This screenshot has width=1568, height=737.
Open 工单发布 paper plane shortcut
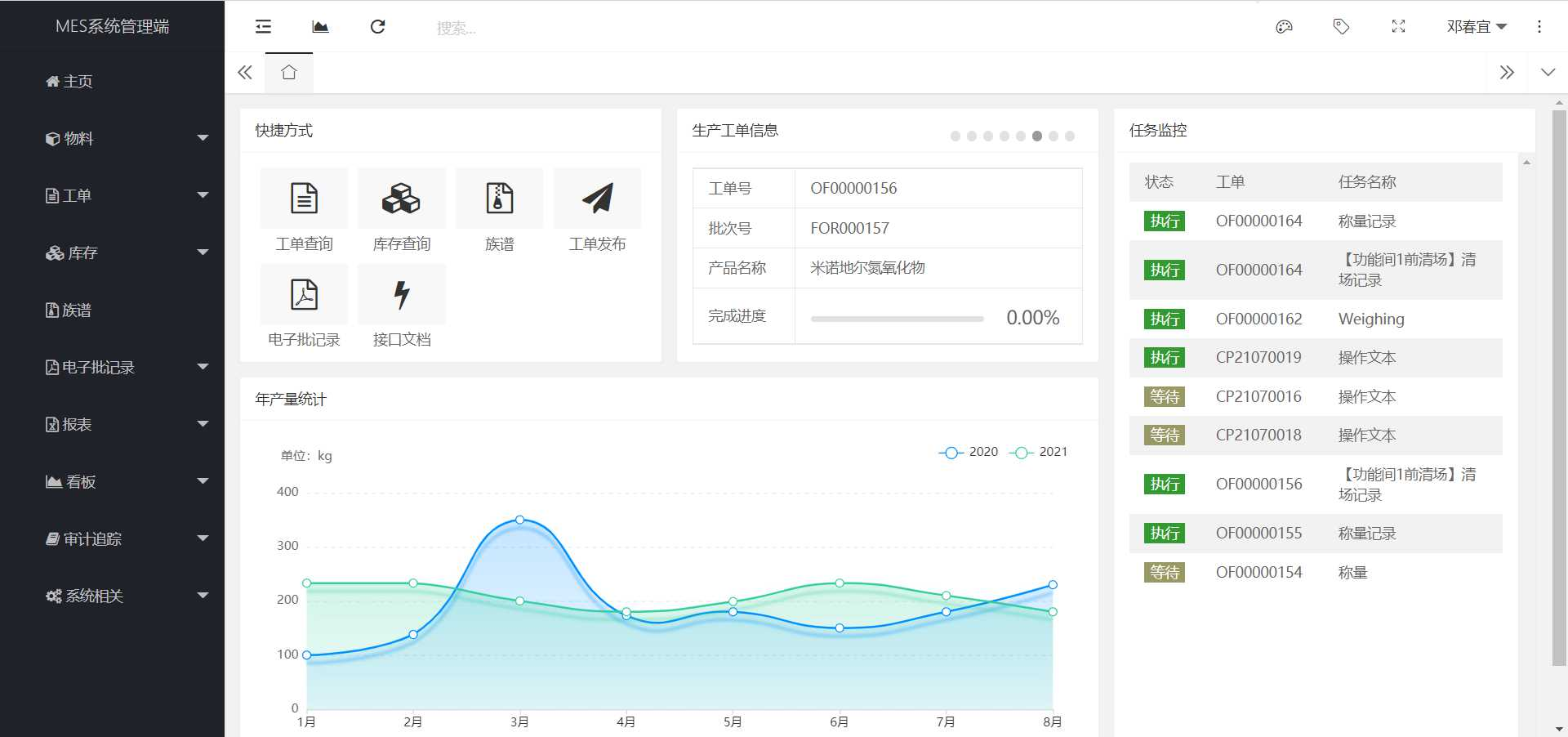[597, 198]
